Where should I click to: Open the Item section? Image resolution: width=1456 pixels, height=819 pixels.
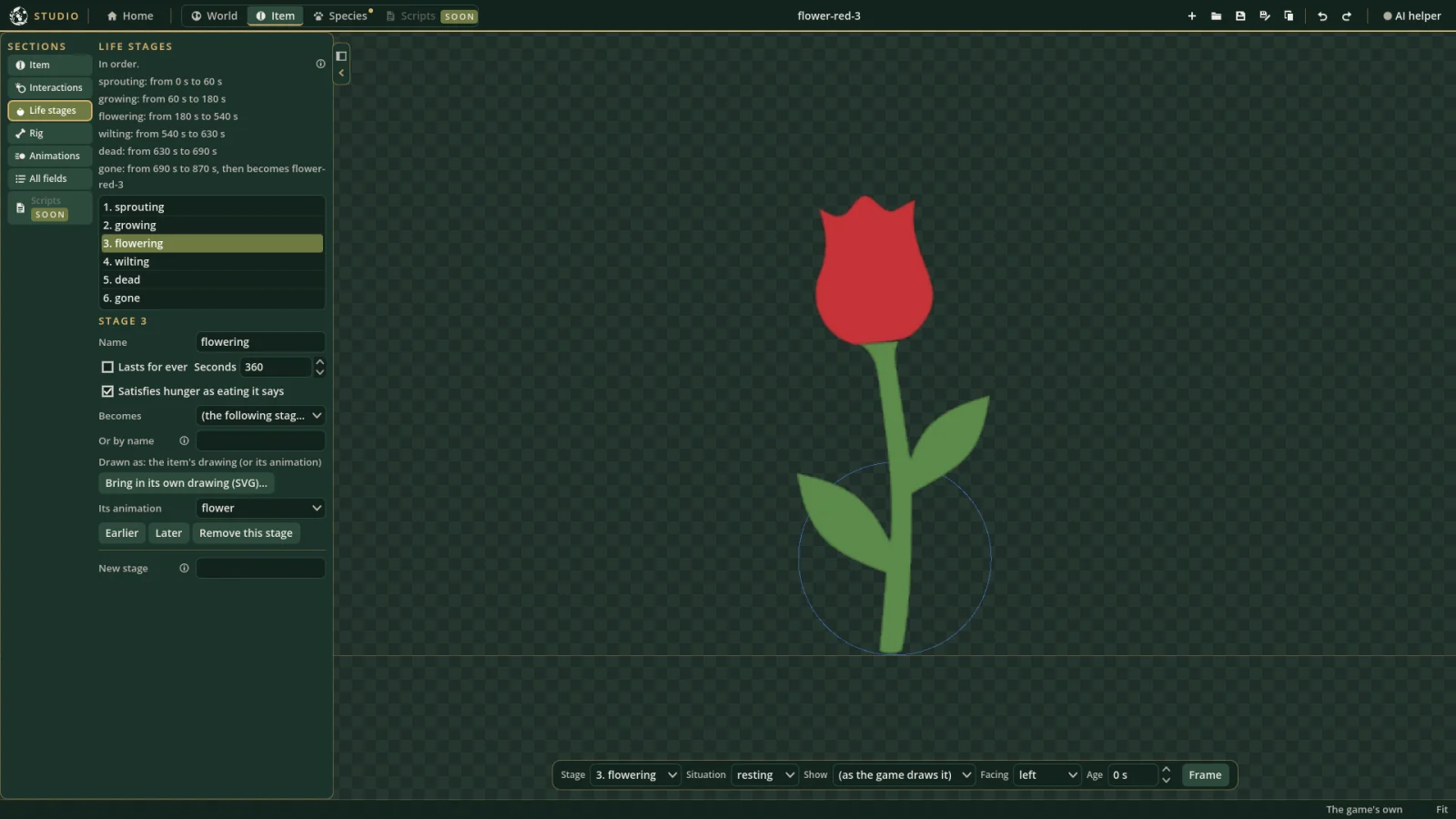(50, 65)
